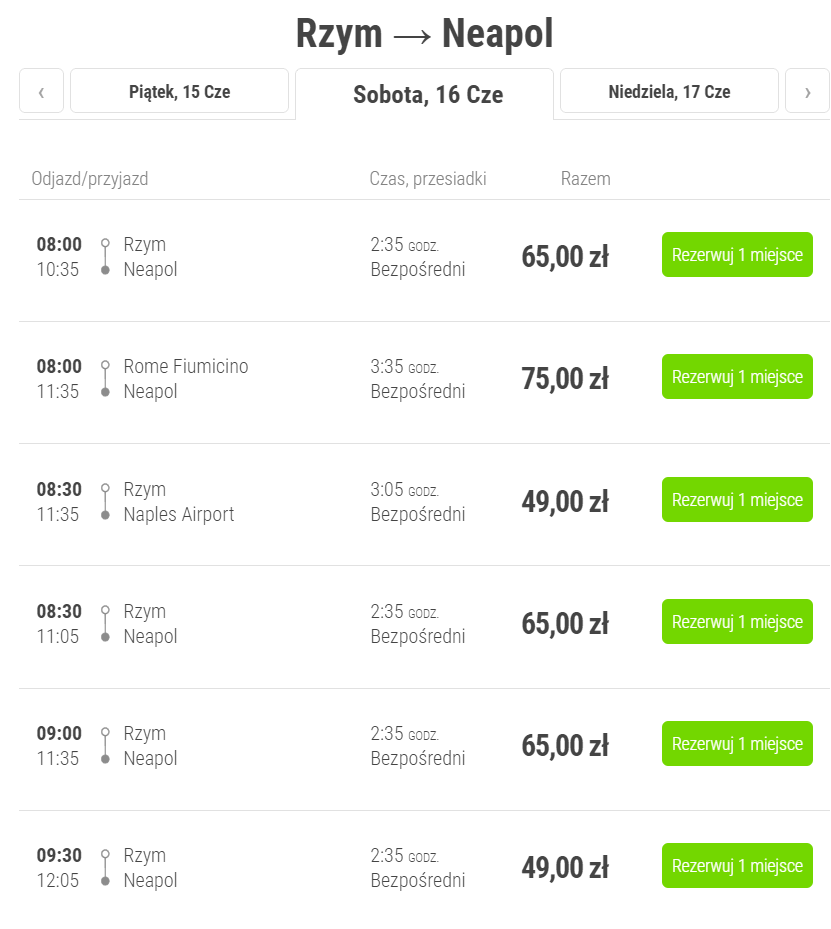Viewport: 831px width, 929px height.
Task: Click the Rzym → Neapol heading
Action: tap(424, 34)
